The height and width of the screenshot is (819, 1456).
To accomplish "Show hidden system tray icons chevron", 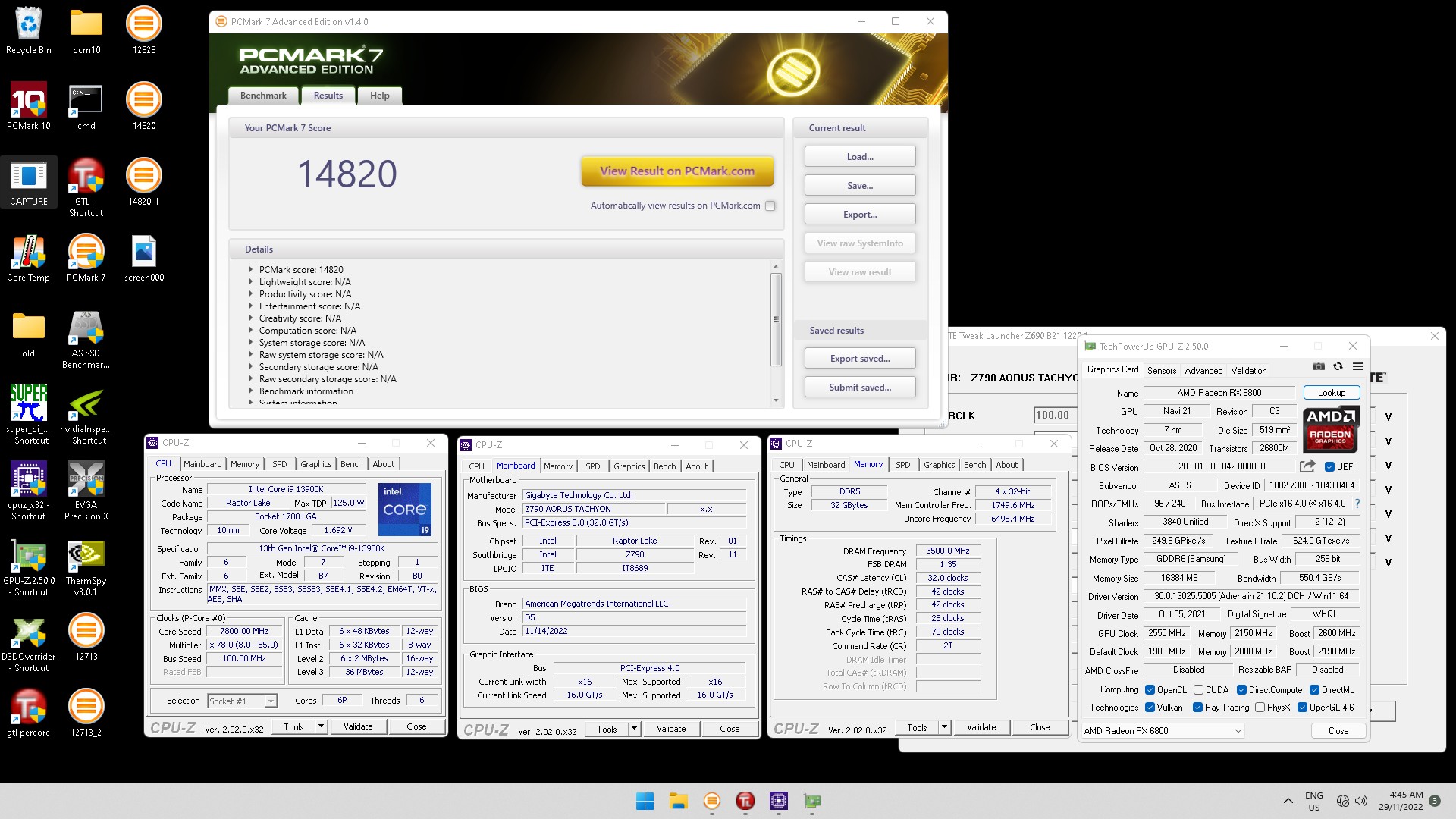I will pyautogui.click(x=1288, y=801).
